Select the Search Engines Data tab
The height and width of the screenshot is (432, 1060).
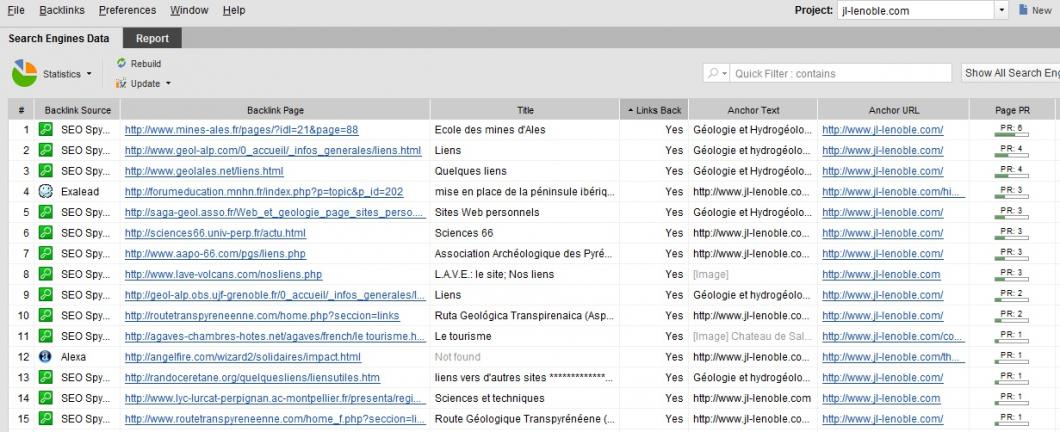point(59,39)
